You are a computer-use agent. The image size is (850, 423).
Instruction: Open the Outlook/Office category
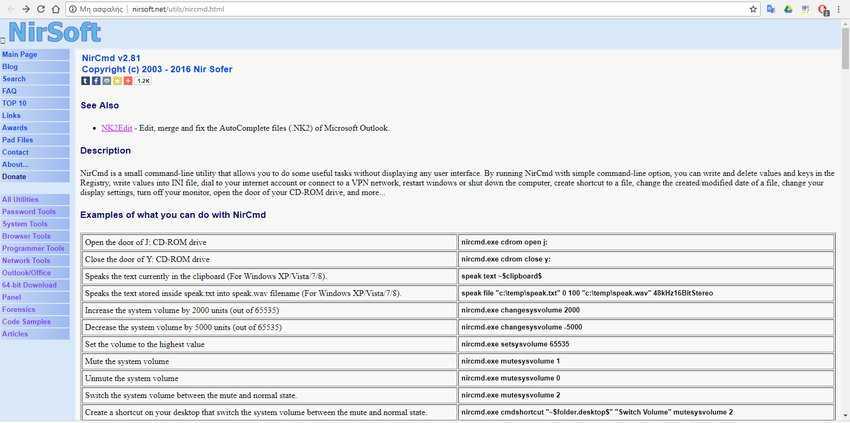coord(35,273)
